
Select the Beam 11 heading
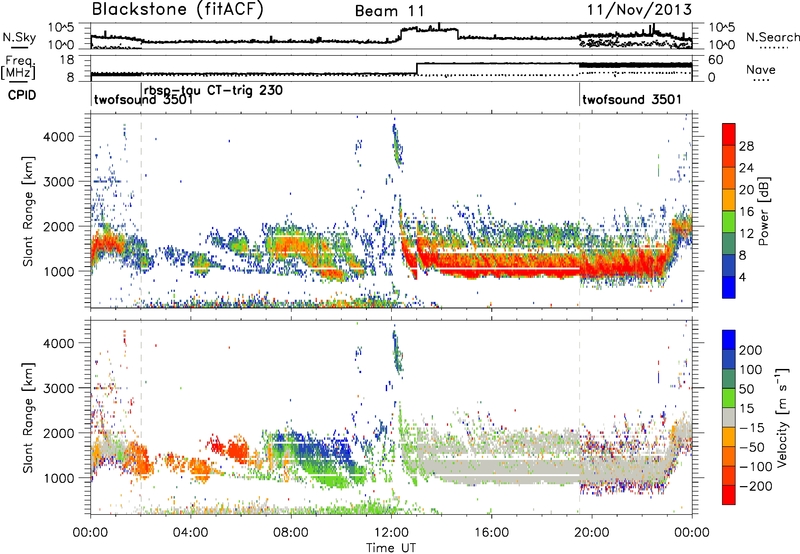[x=390, y=11]
